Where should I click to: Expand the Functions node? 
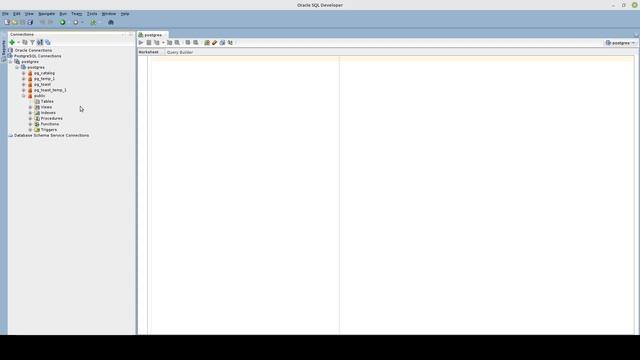(30, 124)
